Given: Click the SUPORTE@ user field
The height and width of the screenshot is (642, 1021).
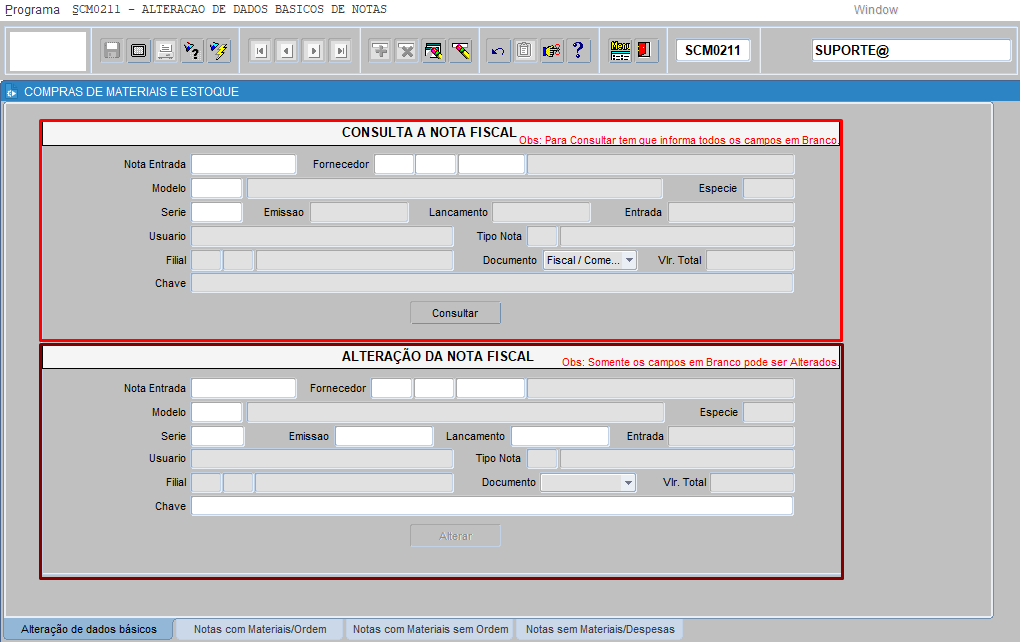Looking at the screenshot, I should tap(911, 50).
